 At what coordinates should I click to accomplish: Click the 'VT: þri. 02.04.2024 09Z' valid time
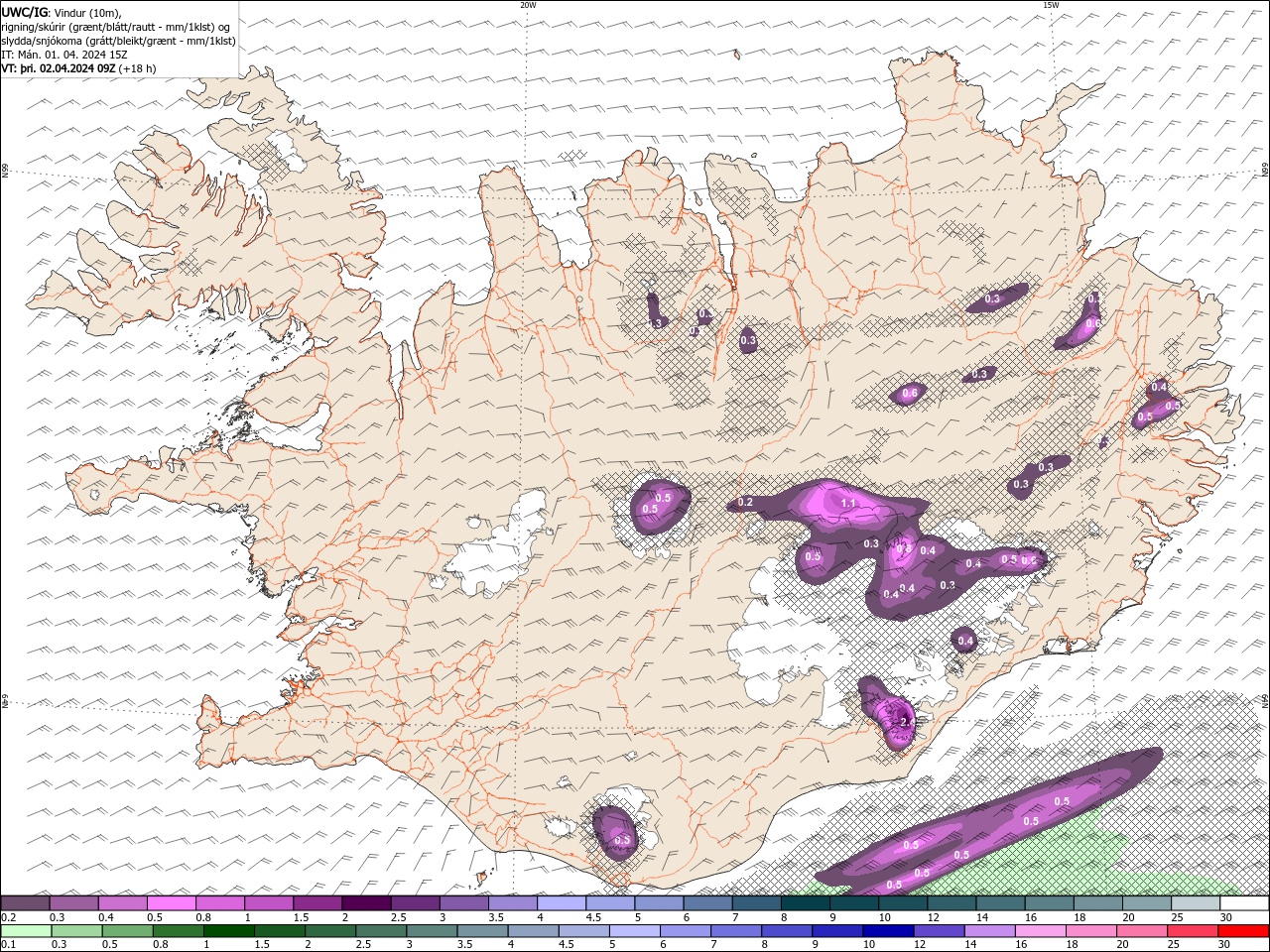click(x=60, y=68)
